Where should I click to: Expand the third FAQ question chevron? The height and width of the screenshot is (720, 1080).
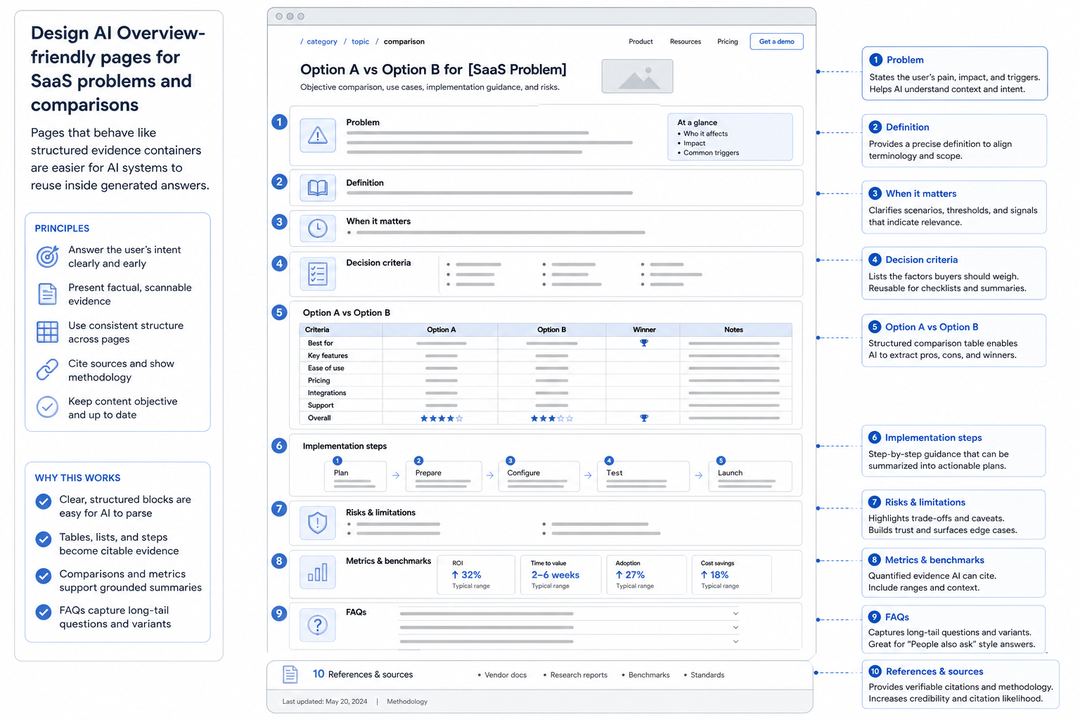736,641
